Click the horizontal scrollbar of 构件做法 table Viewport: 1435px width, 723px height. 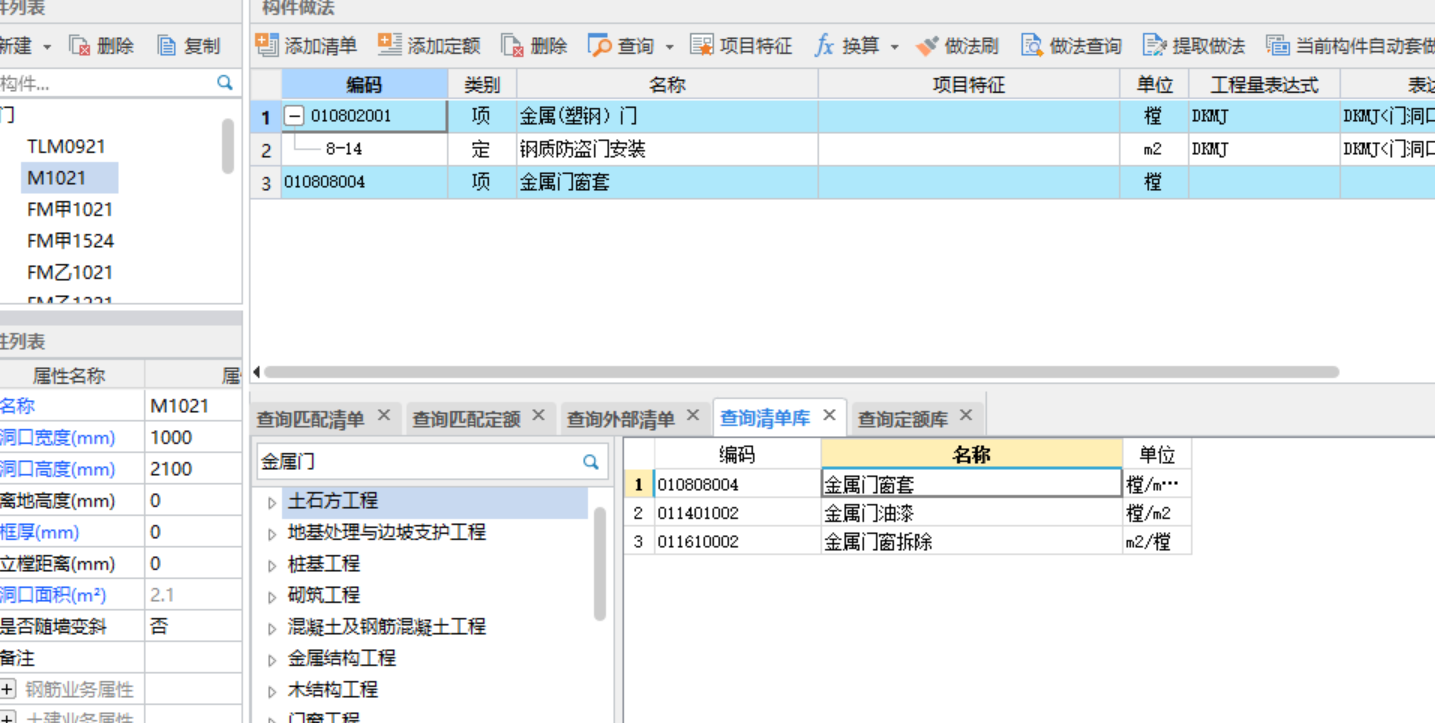800,372
